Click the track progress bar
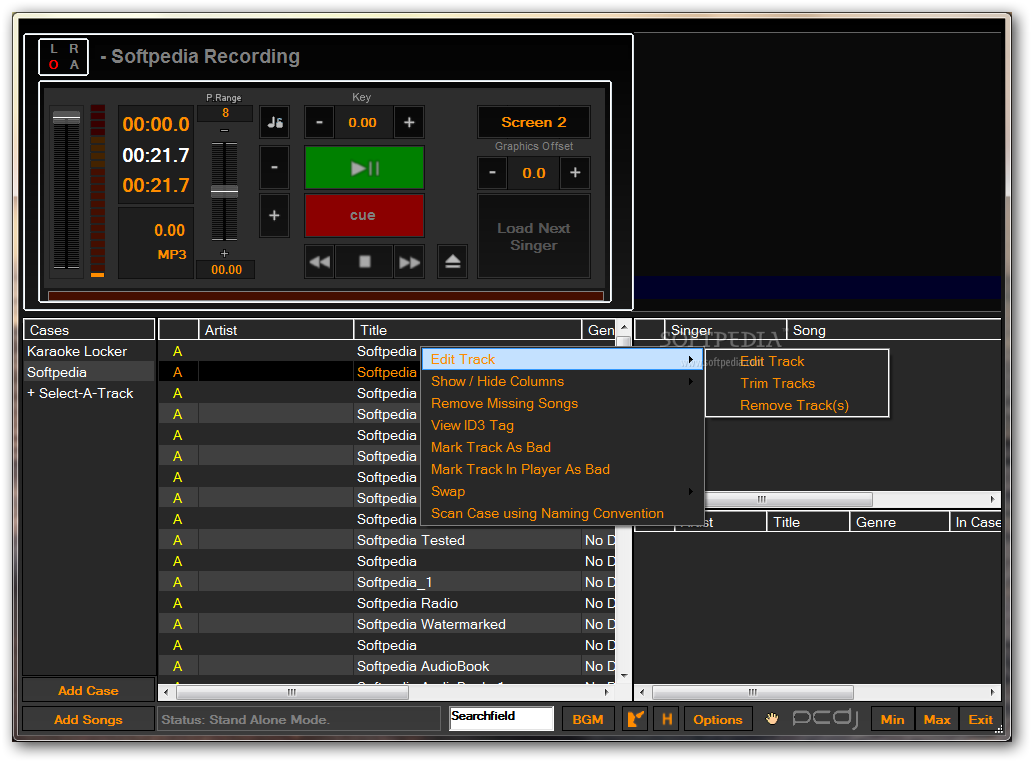 pyautogui.click(x=326, y=296)
